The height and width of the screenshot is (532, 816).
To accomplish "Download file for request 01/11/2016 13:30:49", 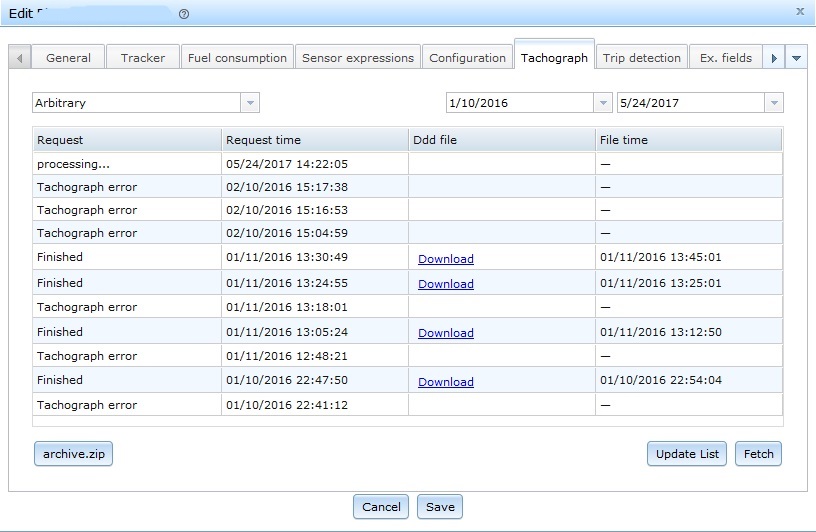I will pos(446,259).
